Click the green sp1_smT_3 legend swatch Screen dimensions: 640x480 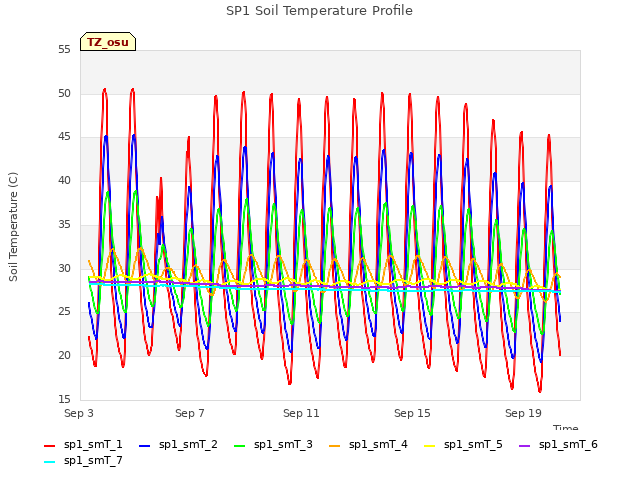[240, 446]
